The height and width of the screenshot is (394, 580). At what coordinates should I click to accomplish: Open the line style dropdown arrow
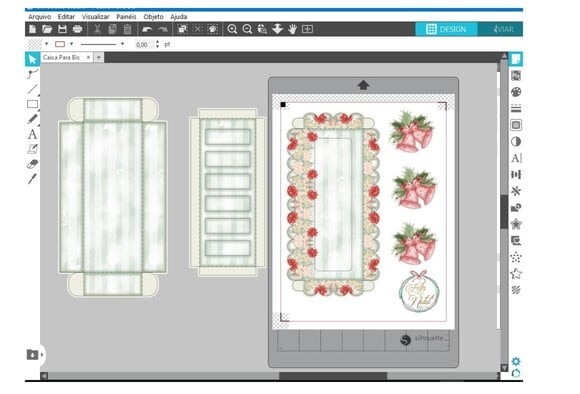pos(122,44)
